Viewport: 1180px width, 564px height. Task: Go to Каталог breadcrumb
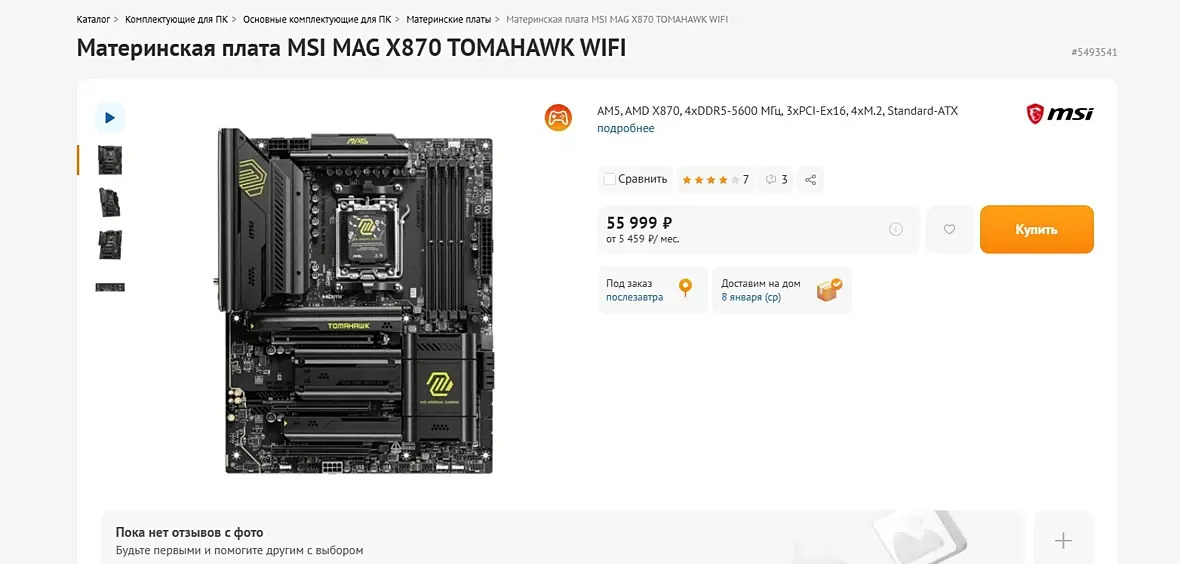pyautogui.click(x=93, y=18)
